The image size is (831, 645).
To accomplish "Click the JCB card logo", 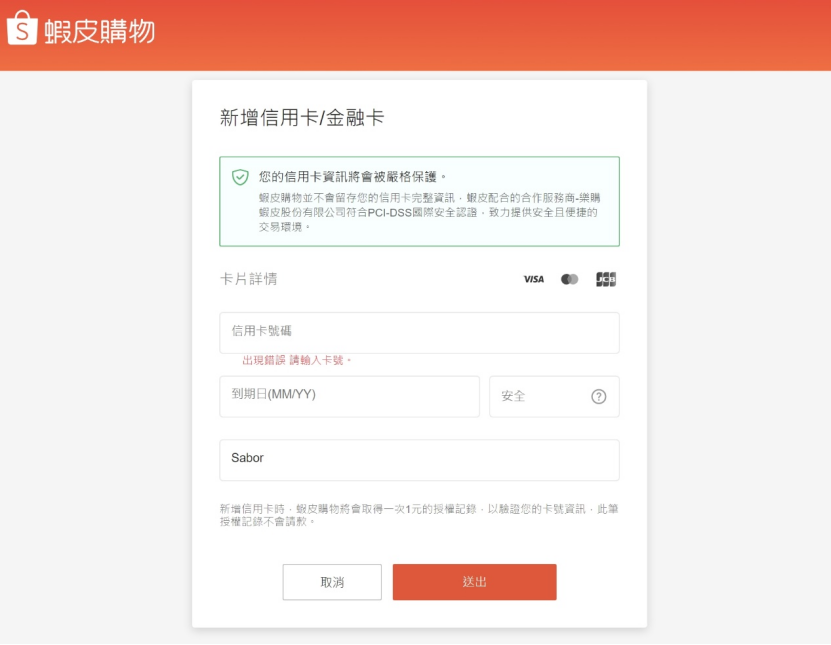I will tap(606, 279).
